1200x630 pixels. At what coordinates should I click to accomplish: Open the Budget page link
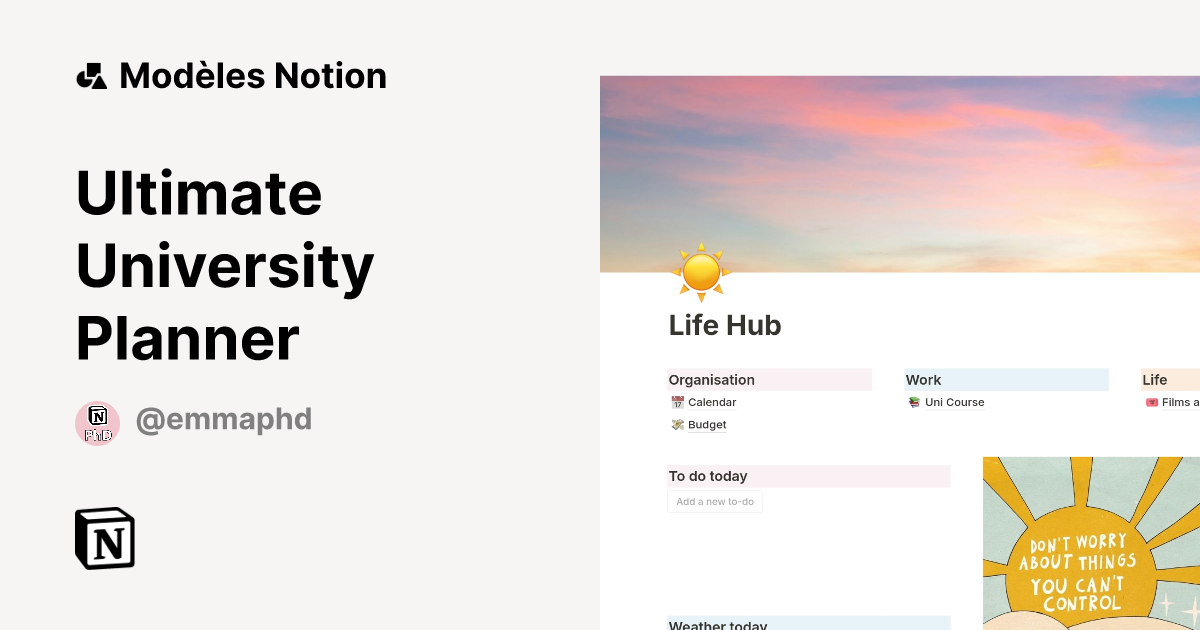[x=707, y=424]
